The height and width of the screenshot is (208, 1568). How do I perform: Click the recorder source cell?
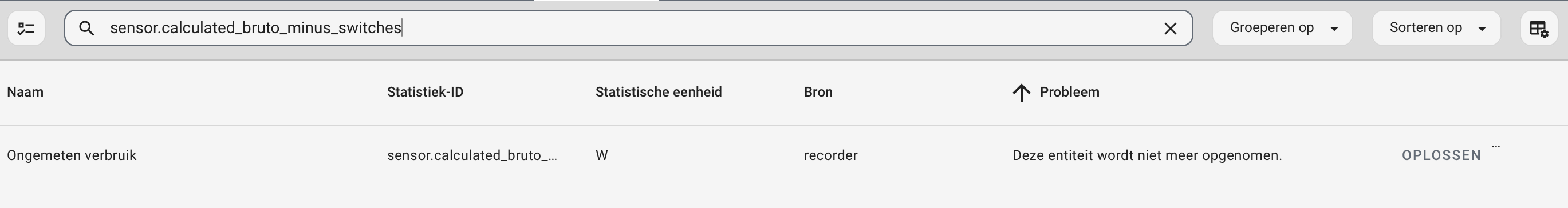[x=830, y=155]
